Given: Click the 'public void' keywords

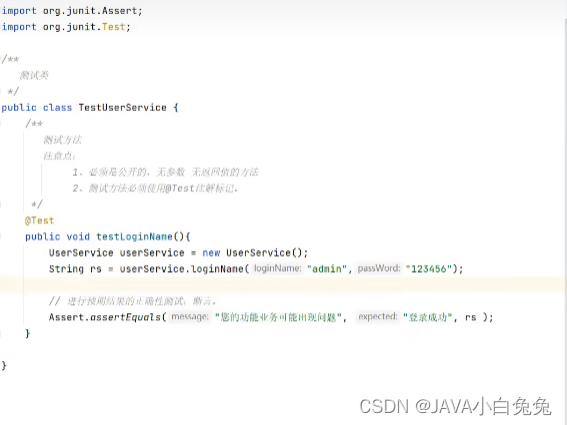Looking at the screenshot, I should (57, 237).
